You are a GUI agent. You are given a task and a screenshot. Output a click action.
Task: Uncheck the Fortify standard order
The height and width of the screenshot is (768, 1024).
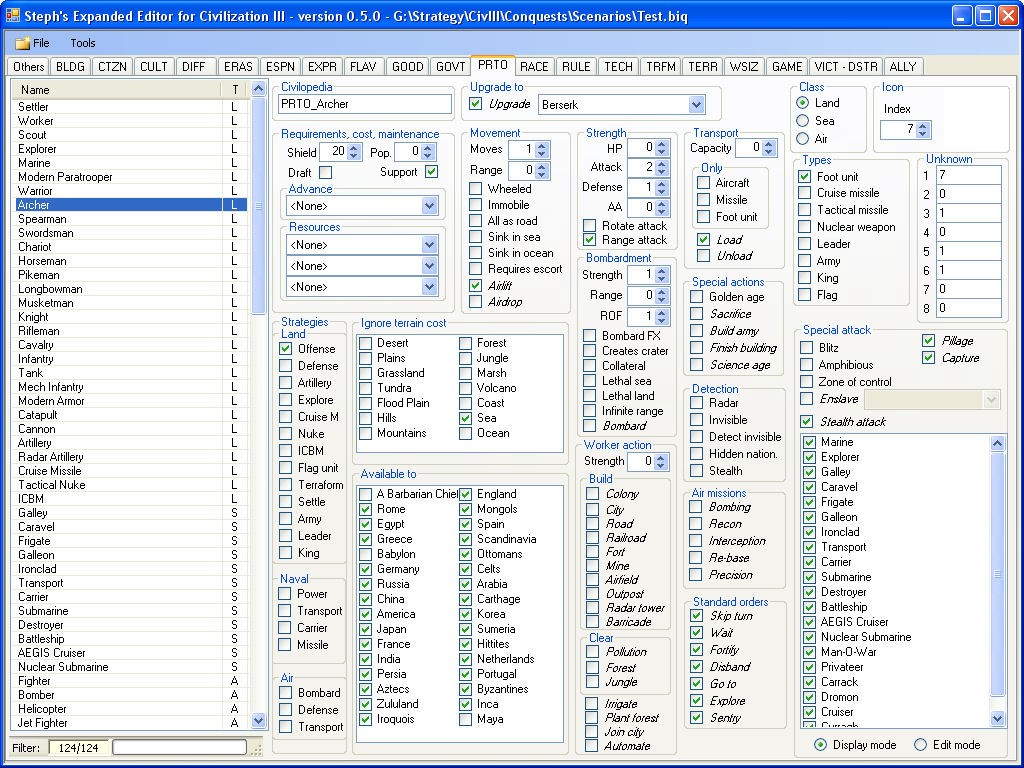click(697, 650)
